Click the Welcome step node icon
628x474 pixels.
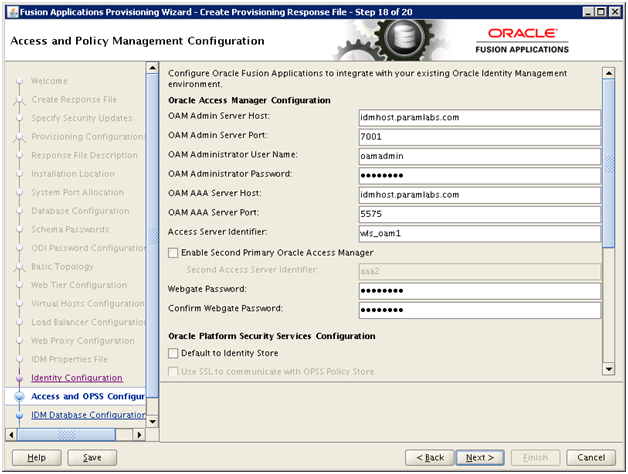click(19, 81)
